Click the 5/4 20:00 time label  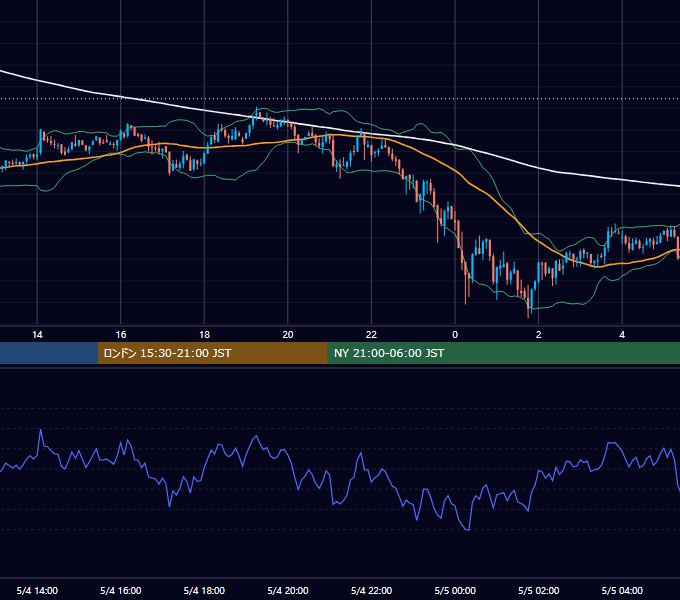(x=288, y=590)
